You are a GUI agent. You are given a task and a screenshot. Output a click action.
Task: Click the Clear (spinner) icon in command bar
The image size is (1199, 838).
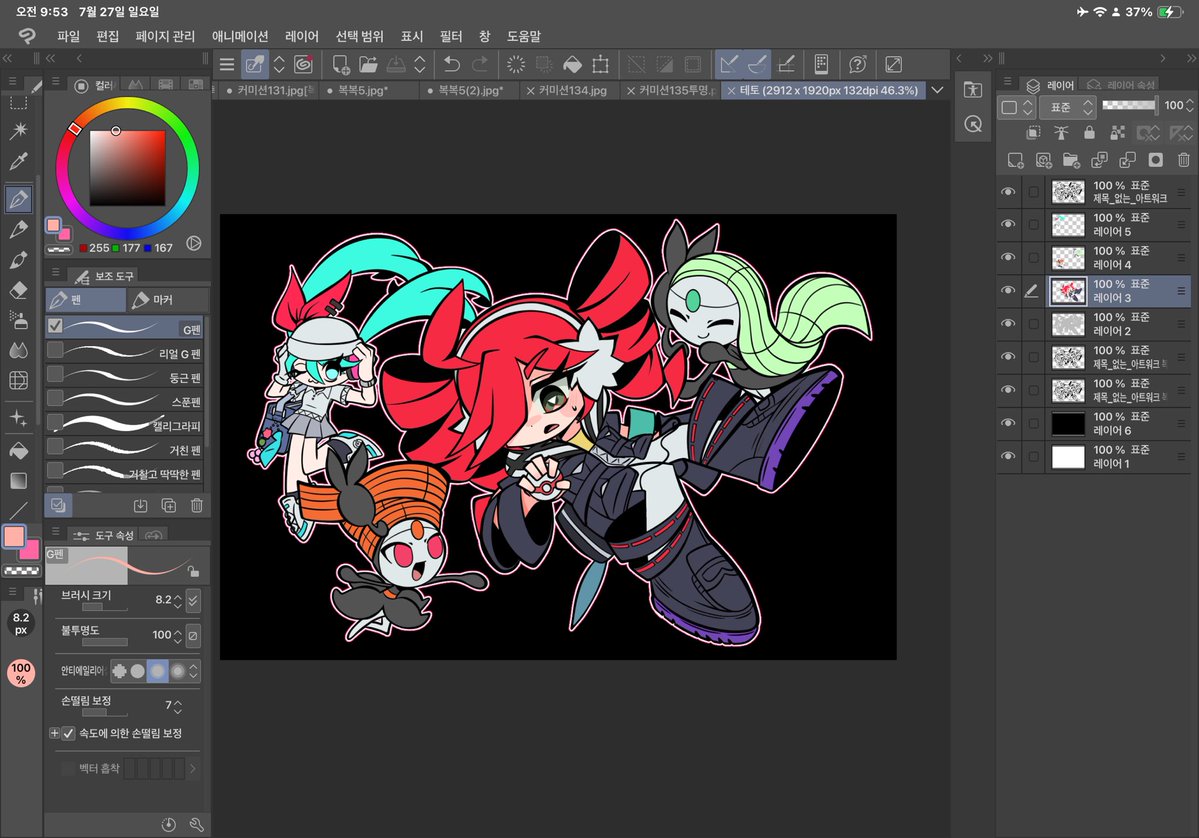[516, 64]
